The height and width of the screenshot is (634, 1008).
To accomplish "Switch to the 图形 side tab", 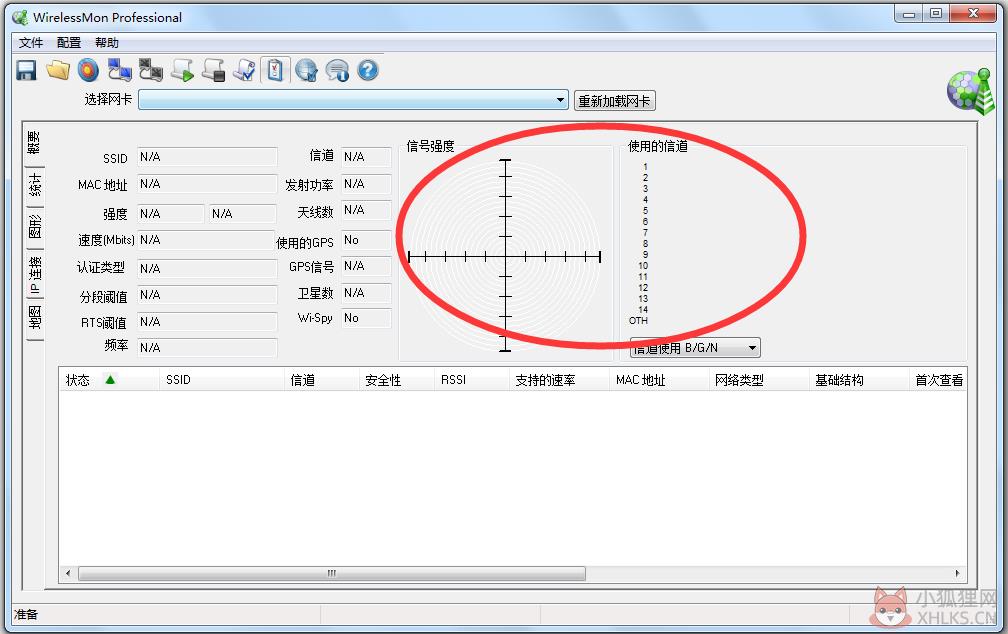I will click(35, 227).
